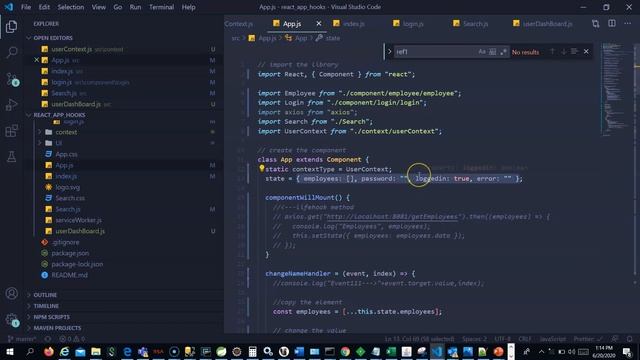
Task: Open the Run and Debug view
Action: tap(11, 105)
